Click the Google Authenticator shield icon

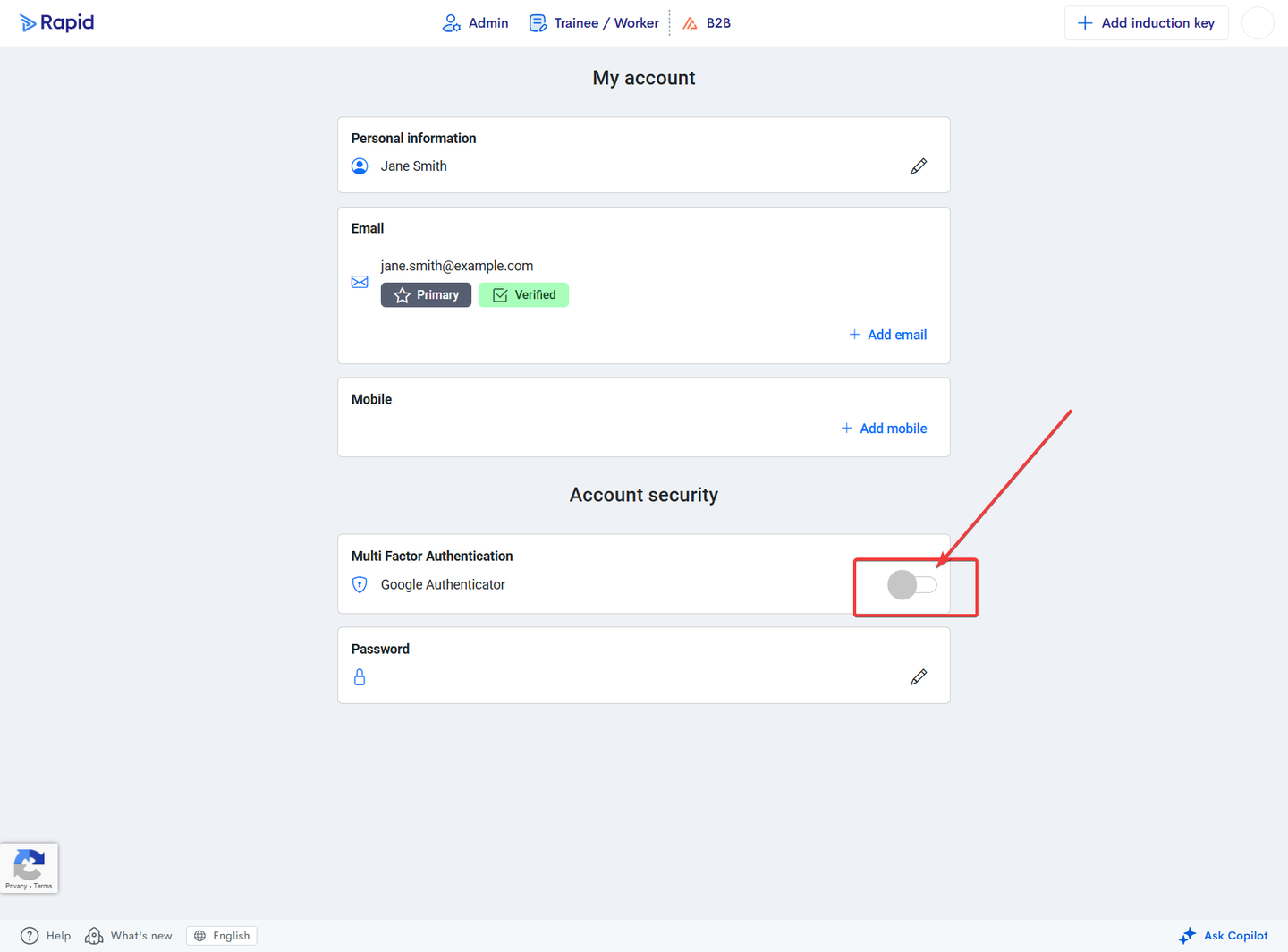tap(360, 585)
